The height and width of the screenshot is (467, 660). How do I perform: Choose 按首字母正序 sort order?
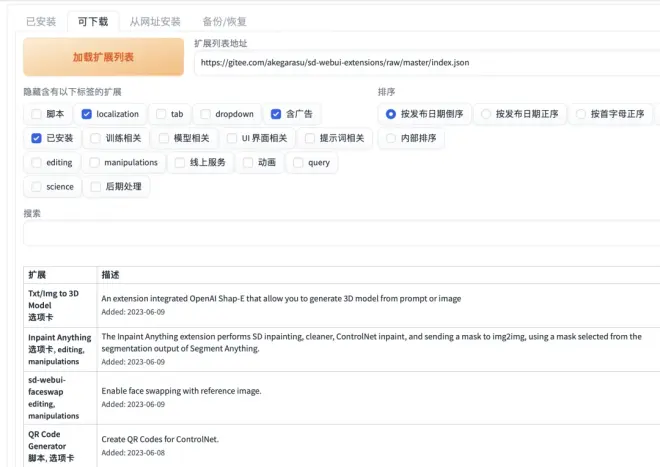[x=582, y=114]
